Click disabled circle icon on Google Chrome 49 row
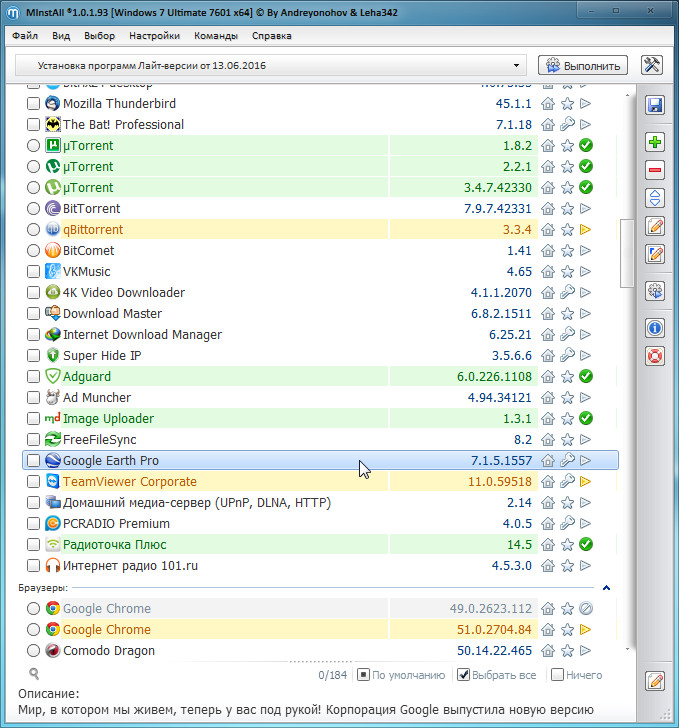679x728 pixels. coord(586,608)
